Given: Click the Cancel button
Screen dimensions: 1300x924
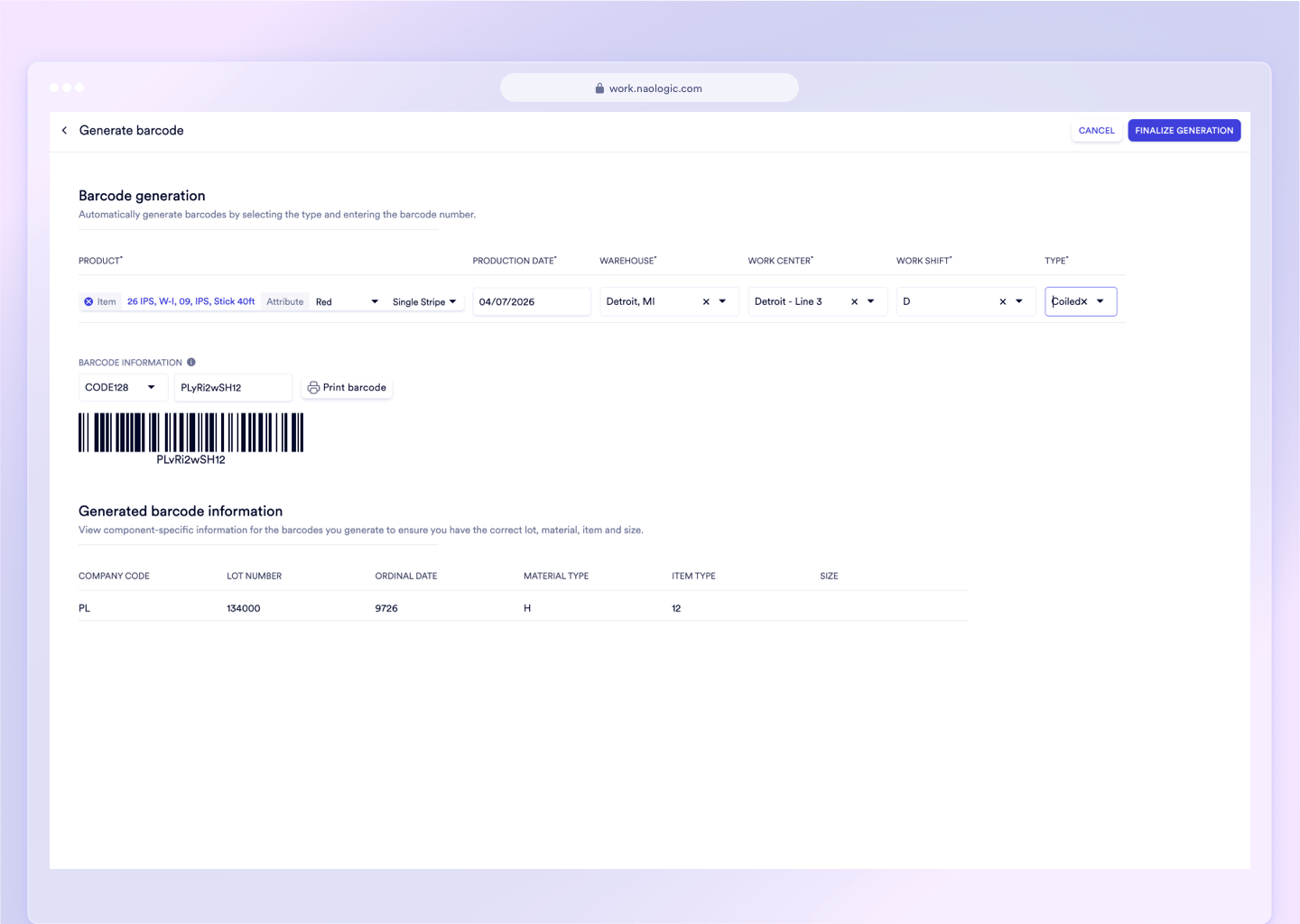Looking at the screenshot, I should pos(1096,130).
